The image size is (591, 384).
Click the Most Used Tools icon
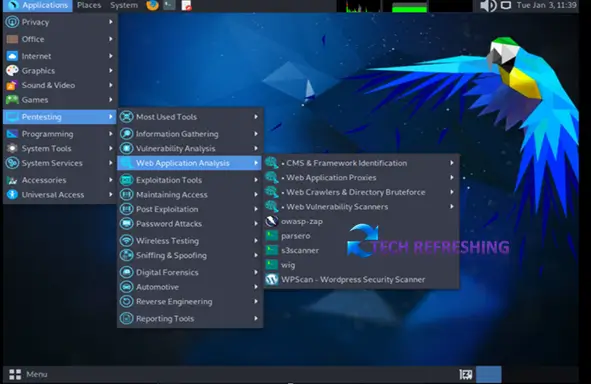[x=127, y=117]
